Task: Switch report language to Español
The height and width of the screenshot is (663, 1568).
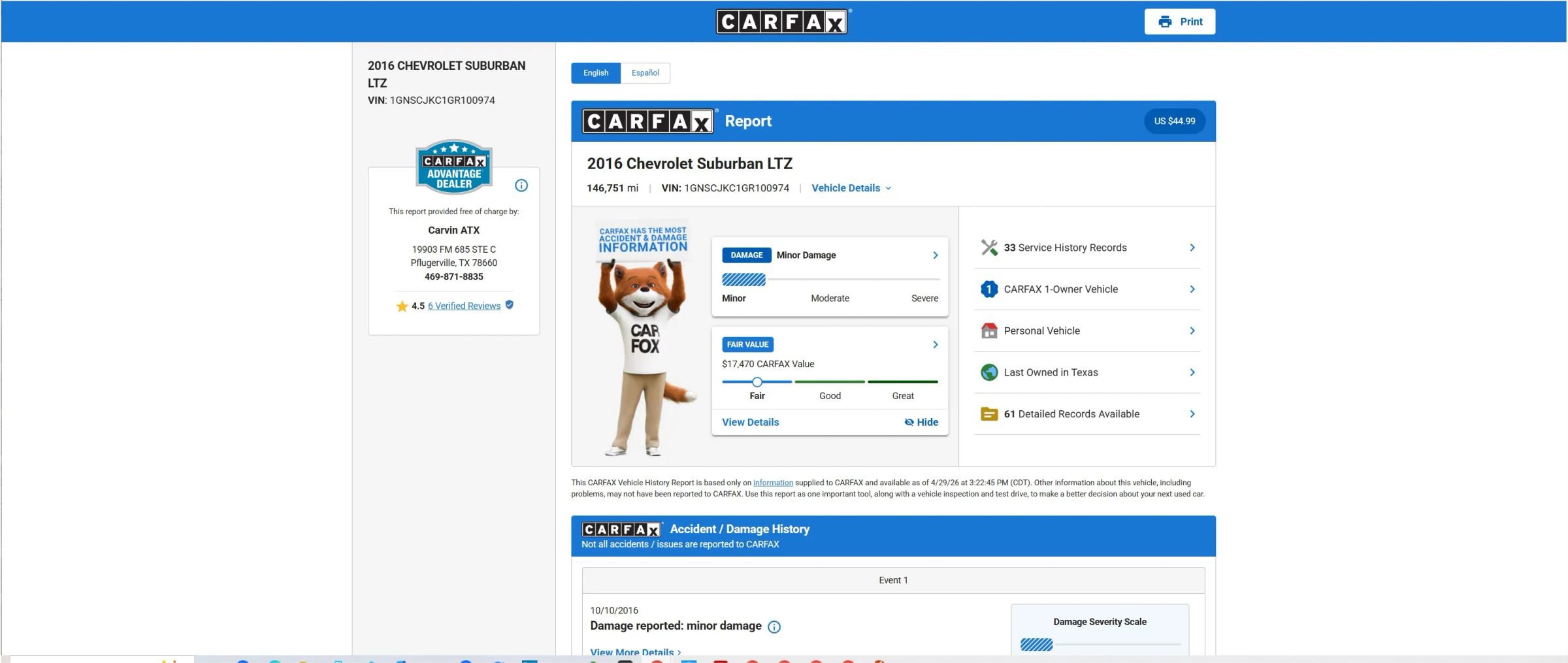Action: pyautogui.click(x=645, y=73)
